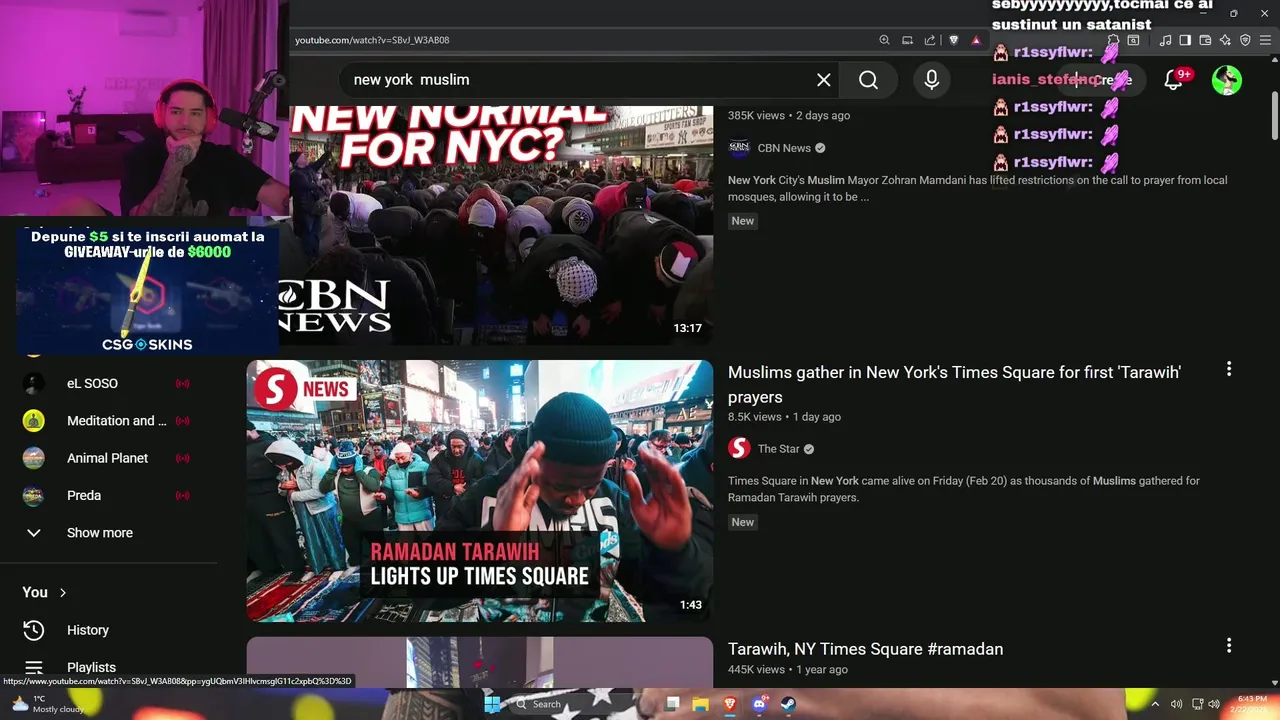Open the browser hamburger main menu

point(1266,40)
